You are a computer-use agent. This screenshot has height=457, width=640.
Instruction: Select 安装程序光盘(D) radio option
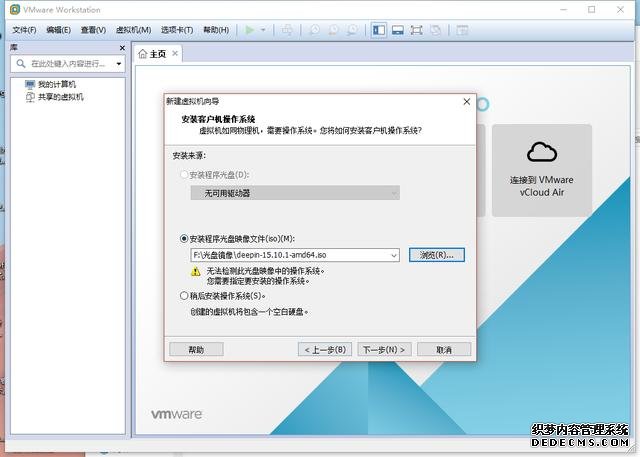coord(184,175)
